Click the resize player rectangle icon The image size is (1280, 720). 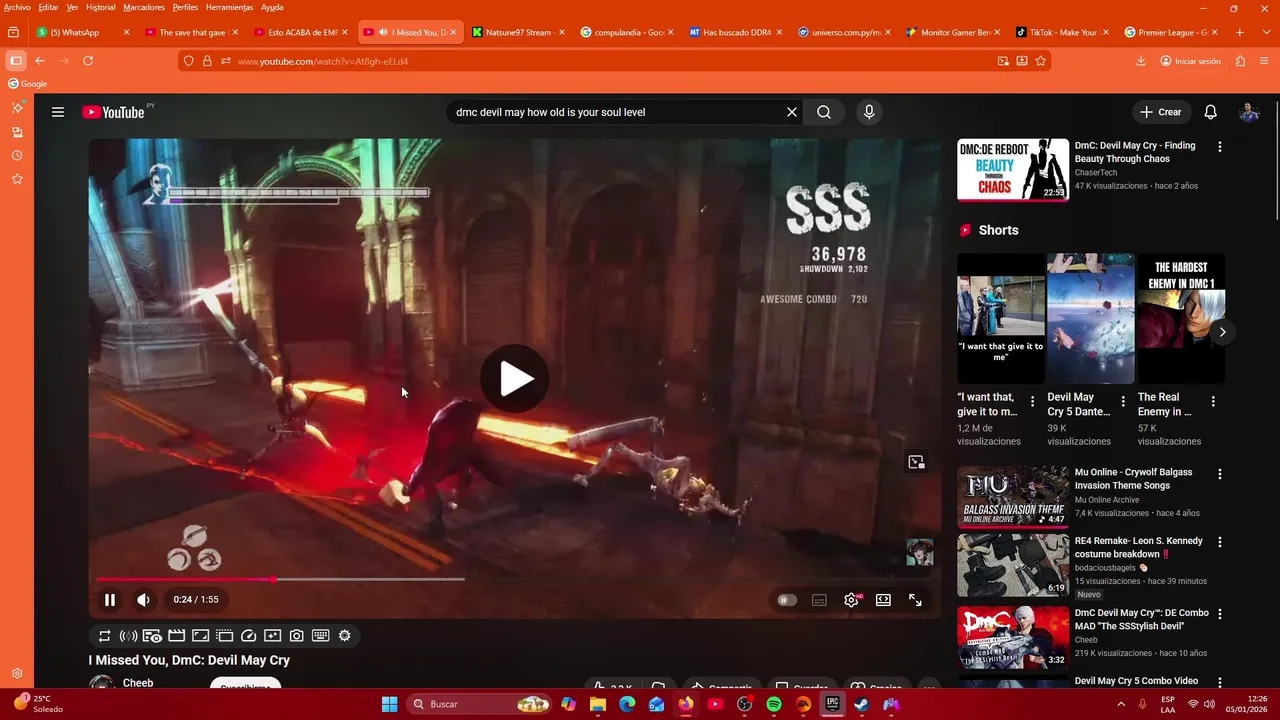pos(200,636)
